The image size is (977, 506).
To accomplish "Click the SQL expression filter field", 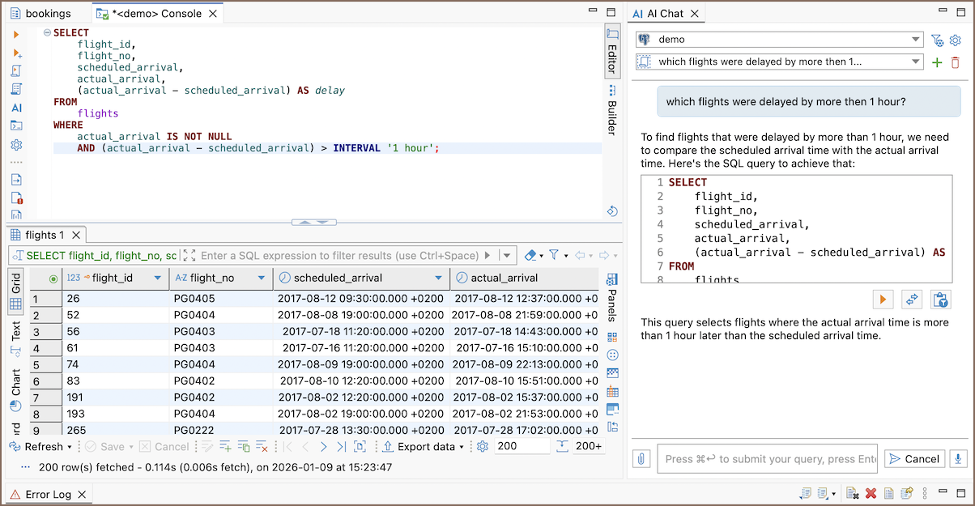I will click(340, 255).
